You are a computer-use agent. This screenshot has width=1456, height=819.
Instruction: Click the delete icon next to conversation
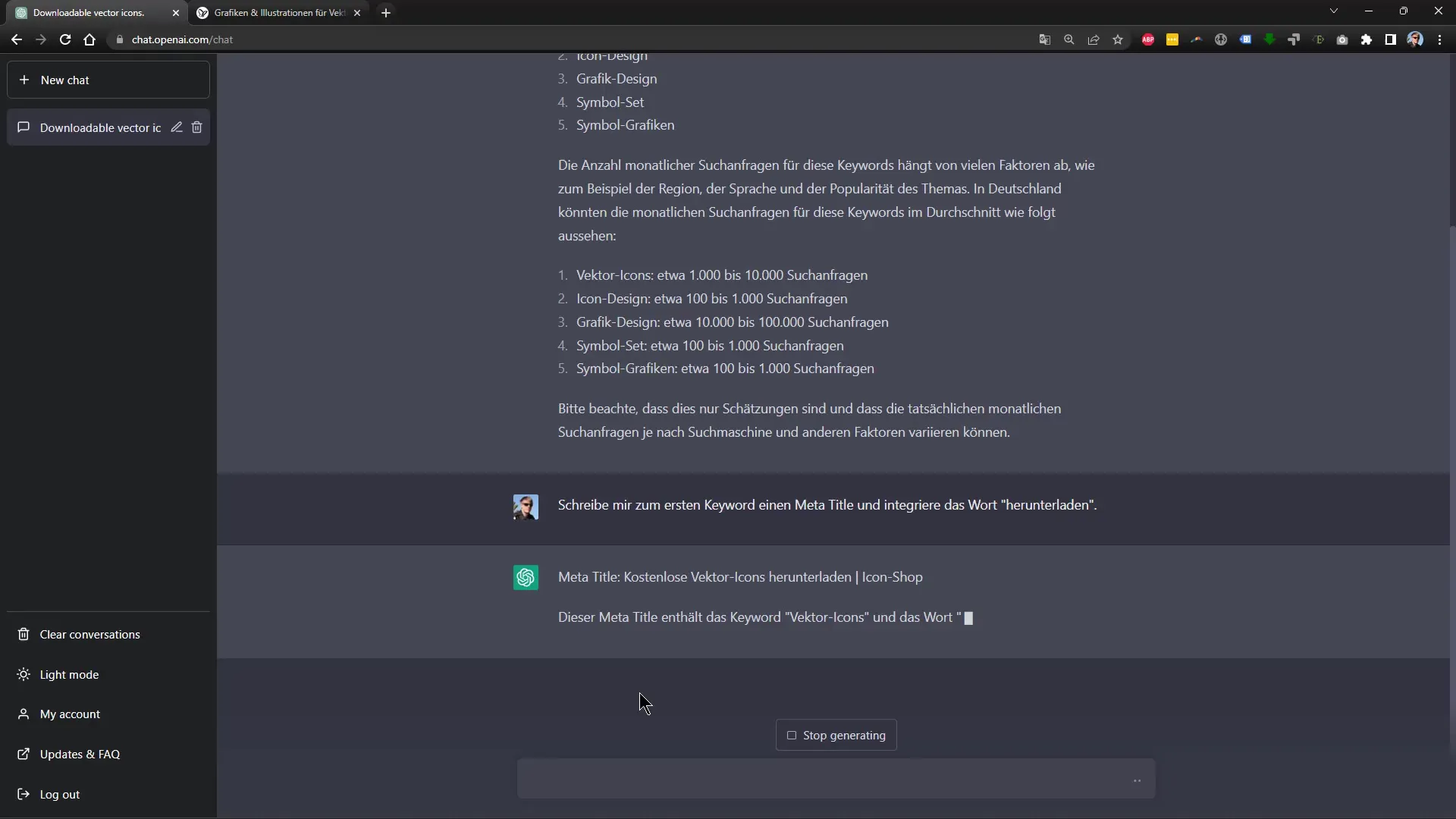(196, 127)
